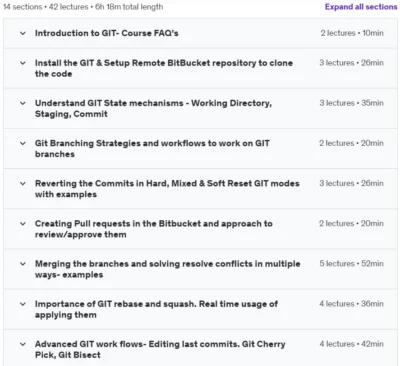Open Install the GIT & Setup Remote BitBucket title
This screenshot has width=400, height=366.
(x=164, y=68)
